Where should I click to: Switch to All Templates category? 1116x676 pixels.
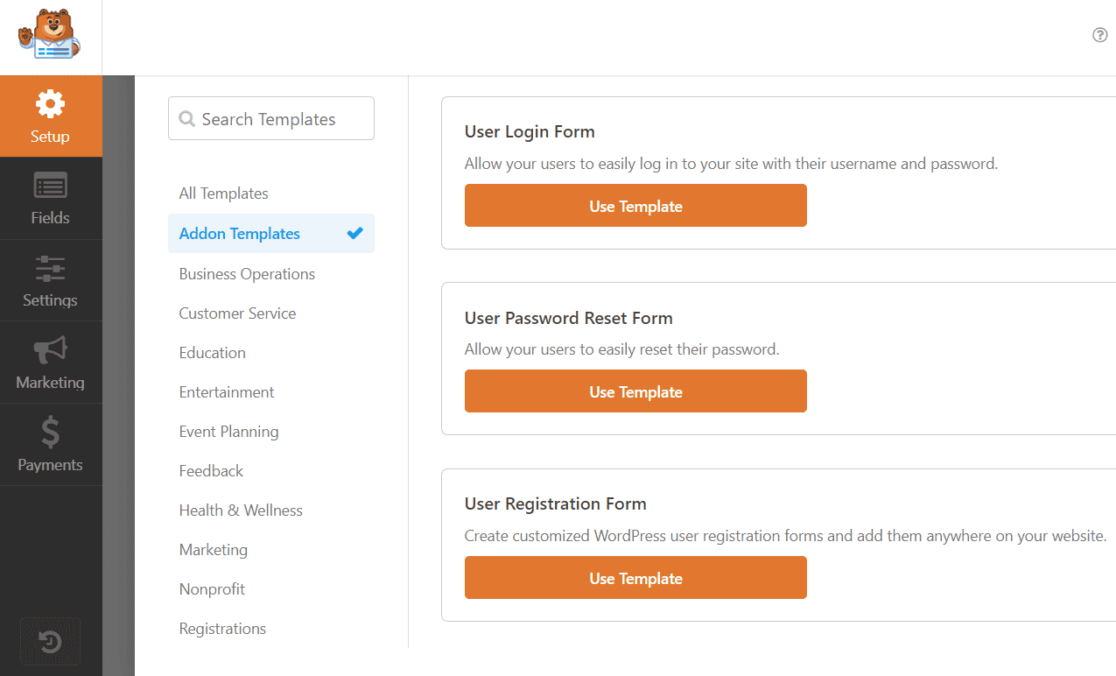223,193
